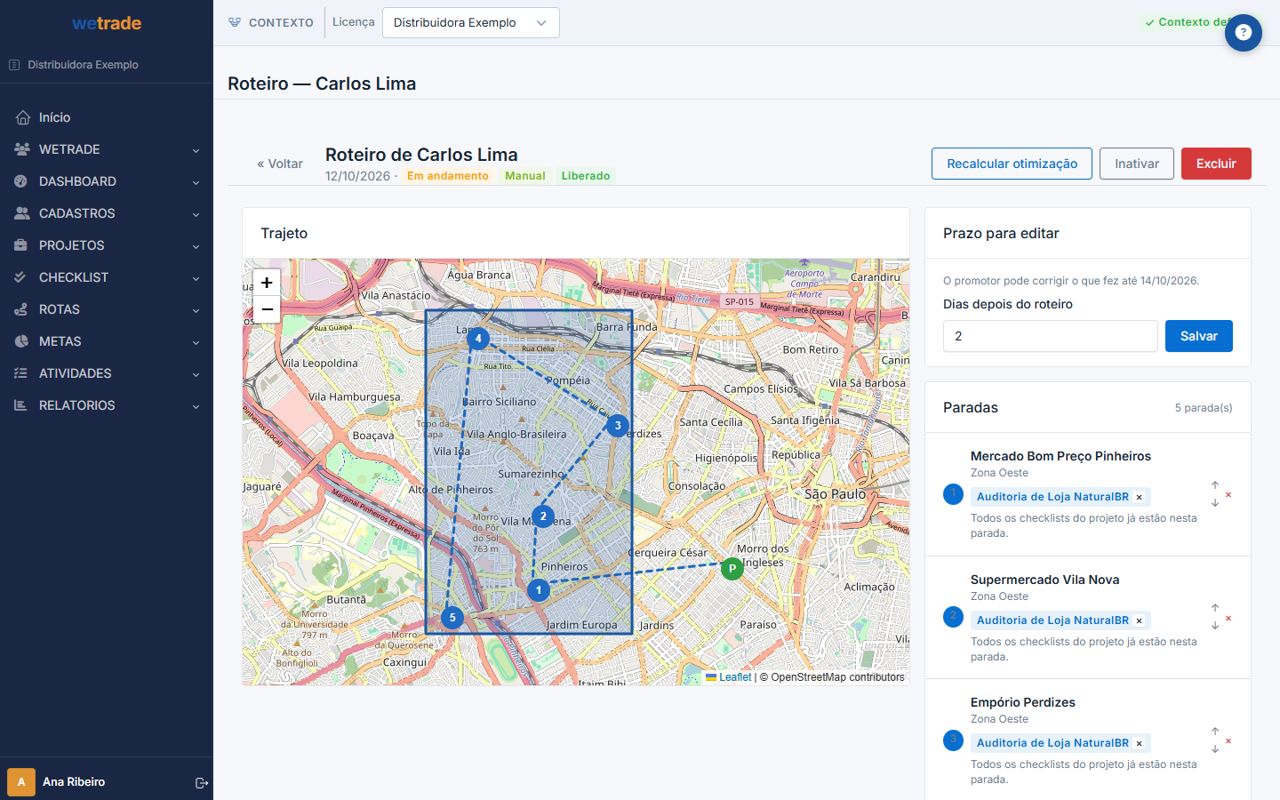1280x800 pixels.
Task: Click map stop marker 5
Action: [452, 618]
